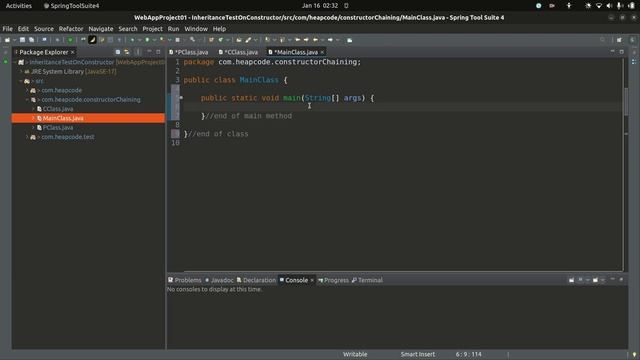Expand the com.heapcode package
This screenshot has height=360, width=640.
(x=27, y=90)
